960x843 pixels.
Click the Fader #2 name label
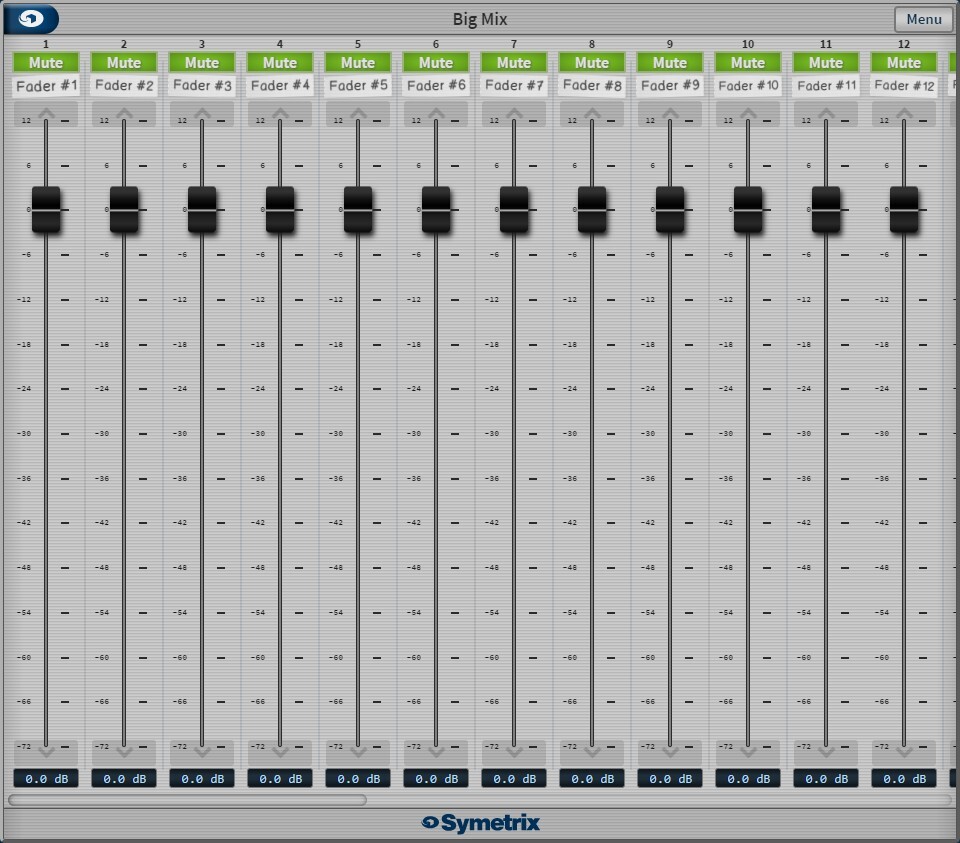(x=124, y=86)
